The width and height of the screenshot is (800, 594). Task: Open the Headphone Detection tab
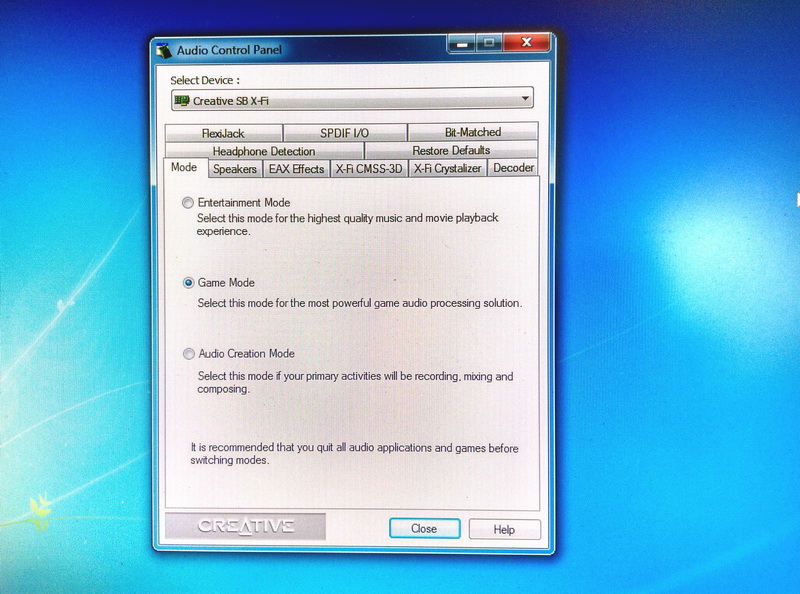[264, 151]
